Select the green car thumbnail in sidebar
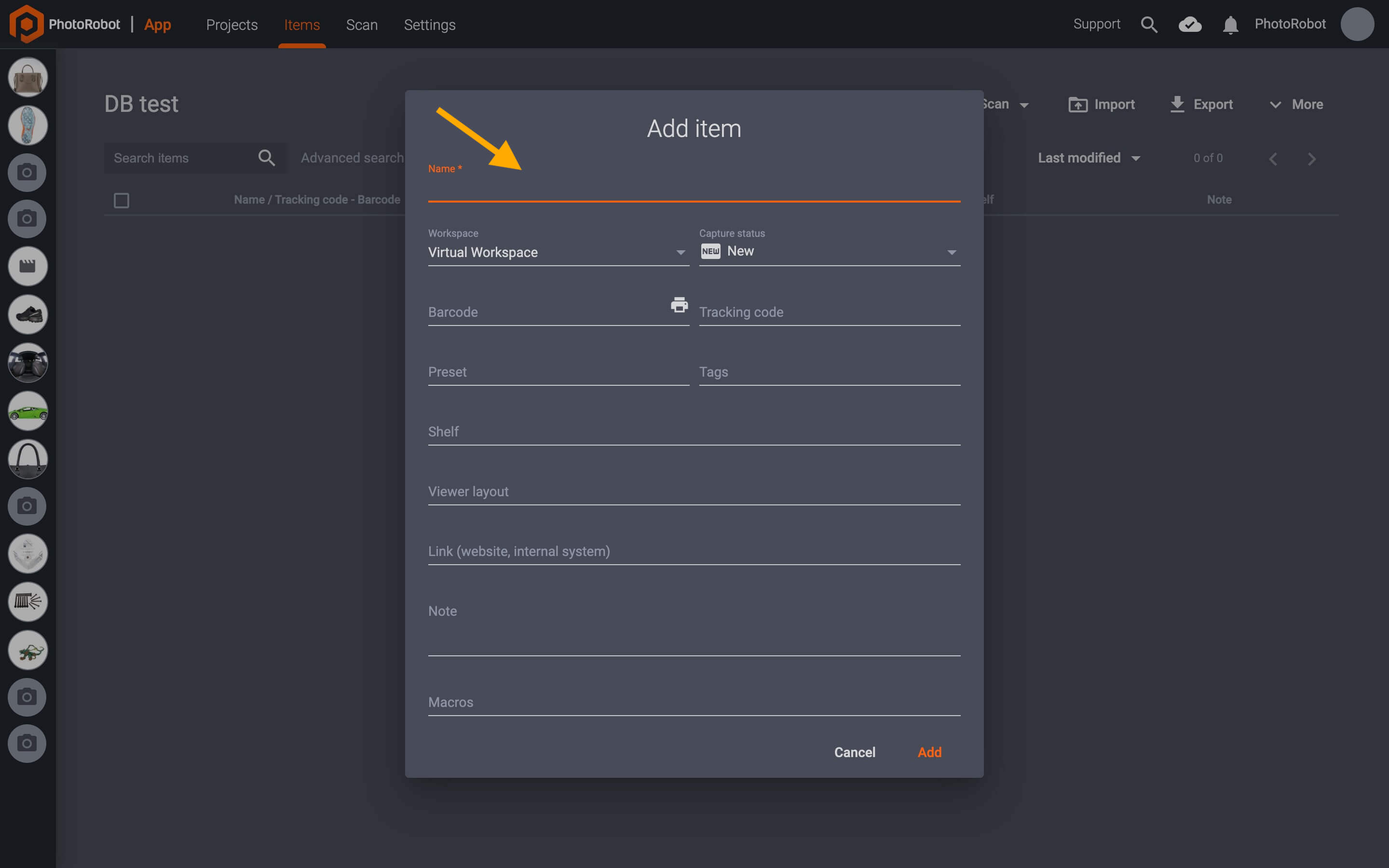The image size is (1389, 868). point(27,411)
